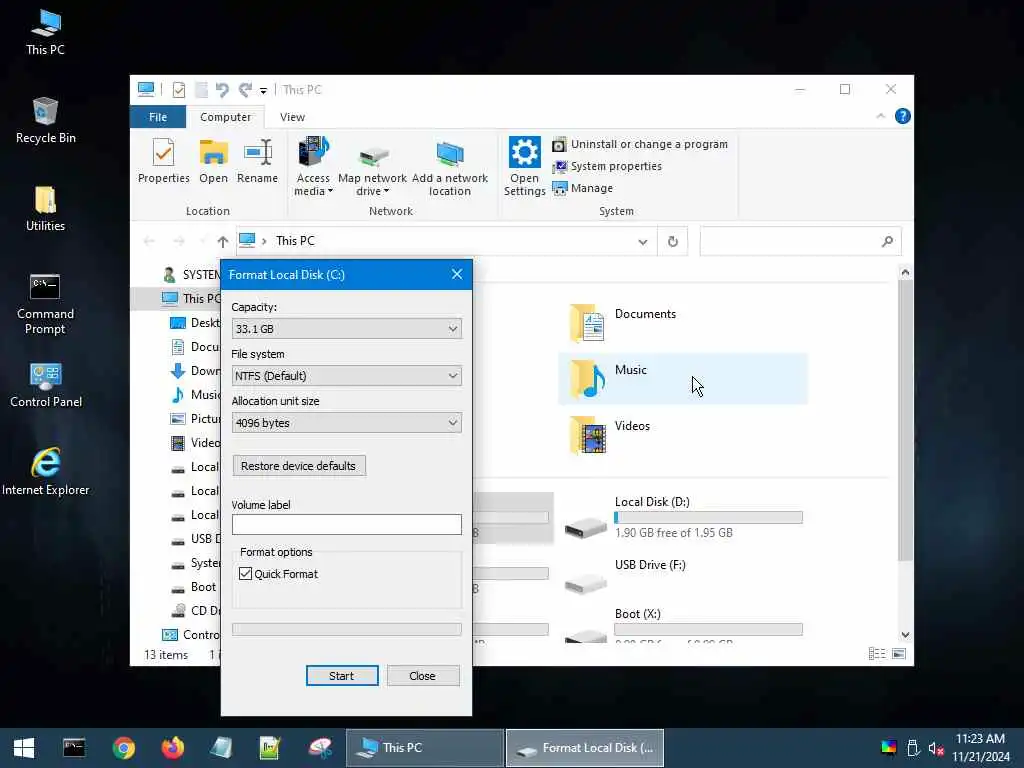The image size is (1024, 768).
Task: Click the Close button in Format dialog
Action: tap(423, 676)
